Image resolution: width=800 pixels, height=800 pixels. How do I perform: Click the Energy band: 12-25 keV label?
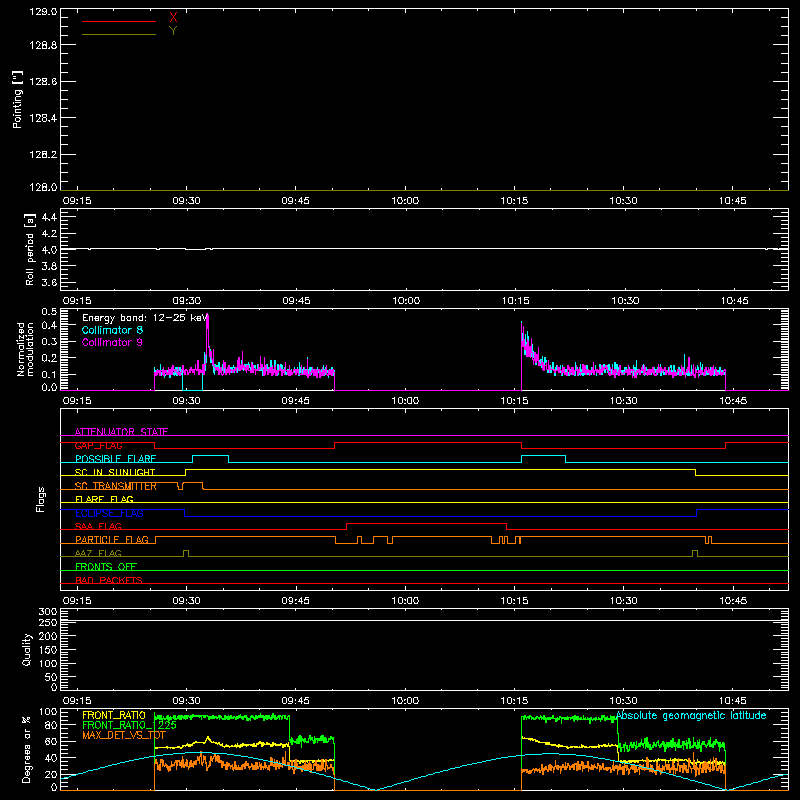tap(144, 318)
